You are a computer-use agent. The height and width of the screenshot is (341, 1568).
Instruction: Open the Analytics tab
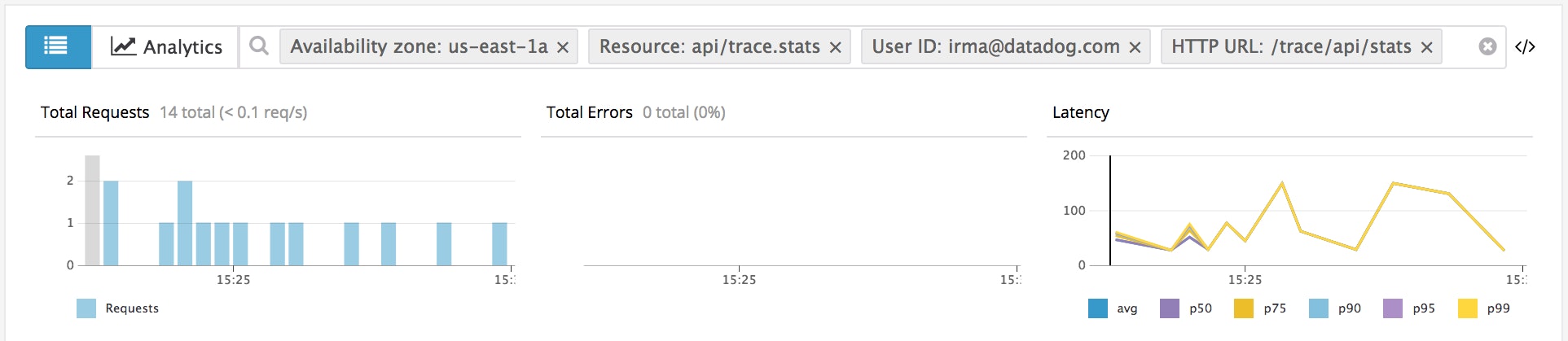tap(166, 47)
